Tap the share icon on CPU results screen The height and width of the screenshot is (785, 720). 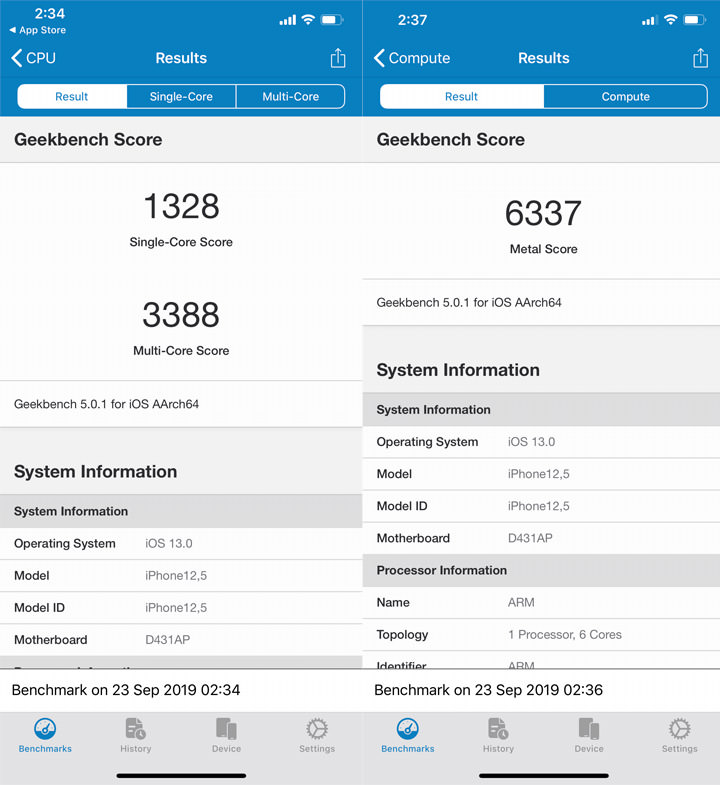coord(338,58)
